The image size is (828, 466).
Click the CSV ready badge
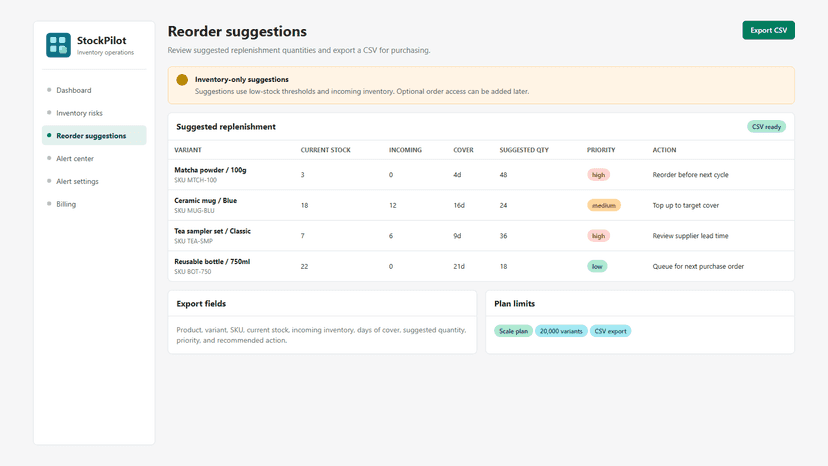pyautogui.click(x=766, y=127)
